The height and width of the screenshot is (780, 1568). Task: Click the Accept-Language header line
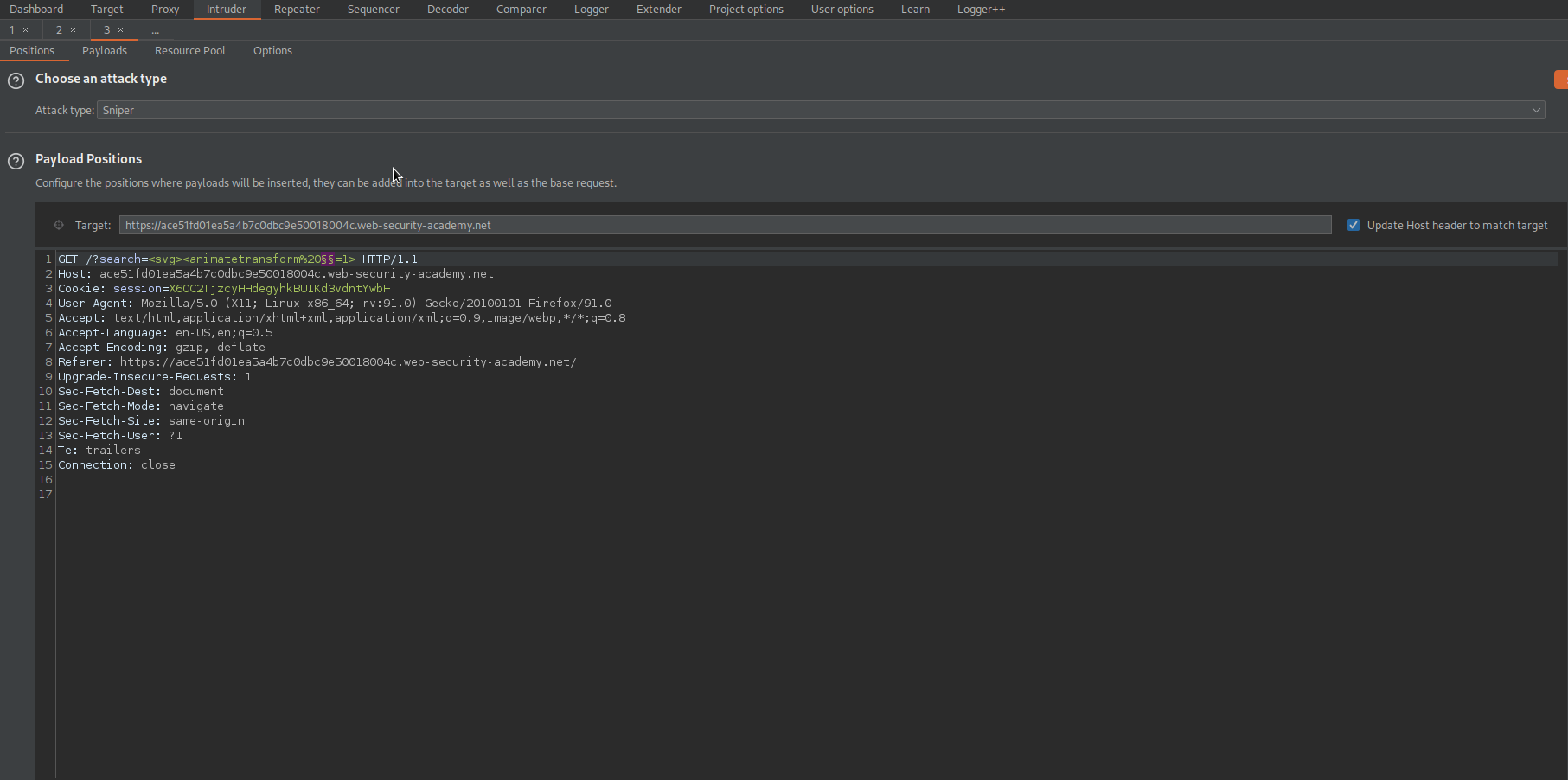[x=165, y=333]
